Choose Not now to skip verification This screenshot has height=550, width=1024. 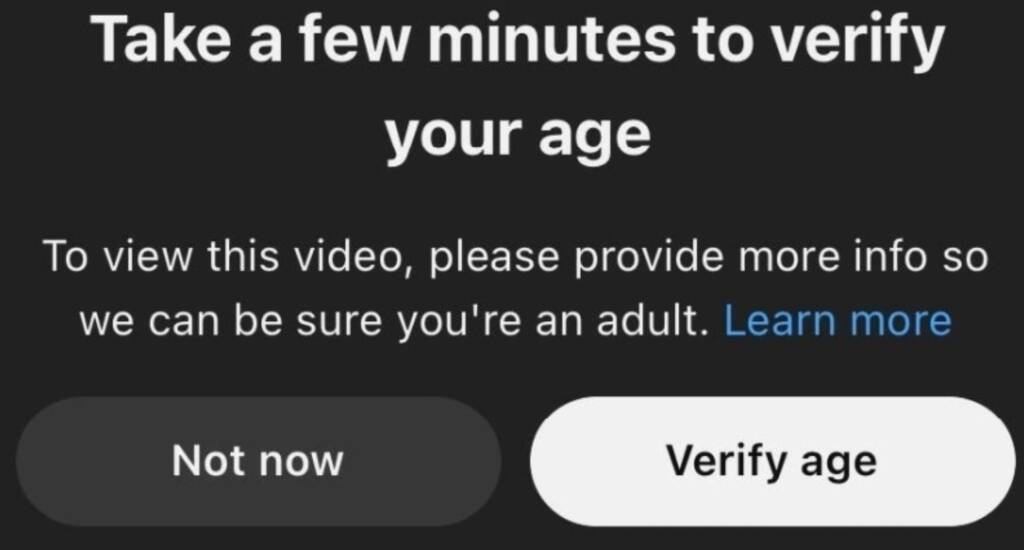pyautogui.click(x=258, y=461)
